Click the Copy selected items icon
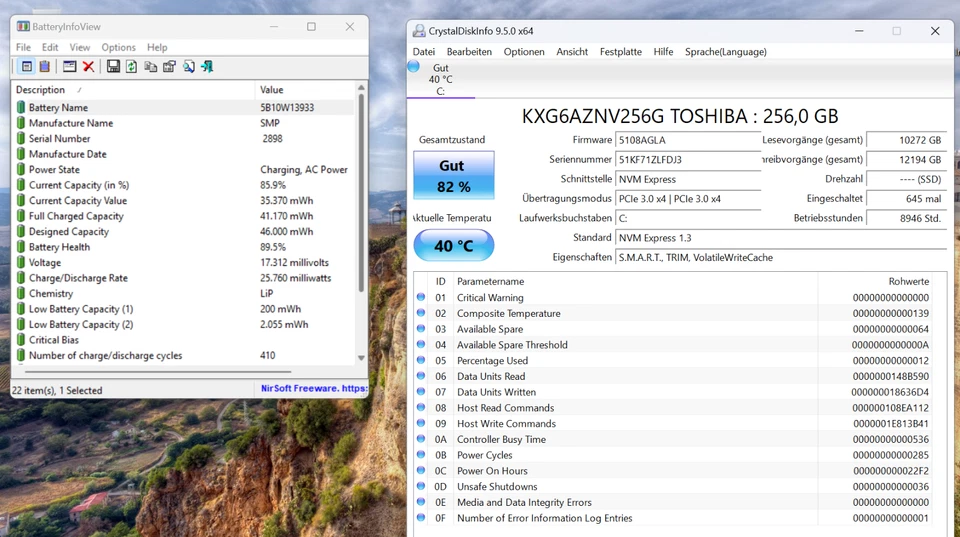Image resolution: width=960 pixels, height=537 pixels. pyautogui.click(x=151, y=67)
